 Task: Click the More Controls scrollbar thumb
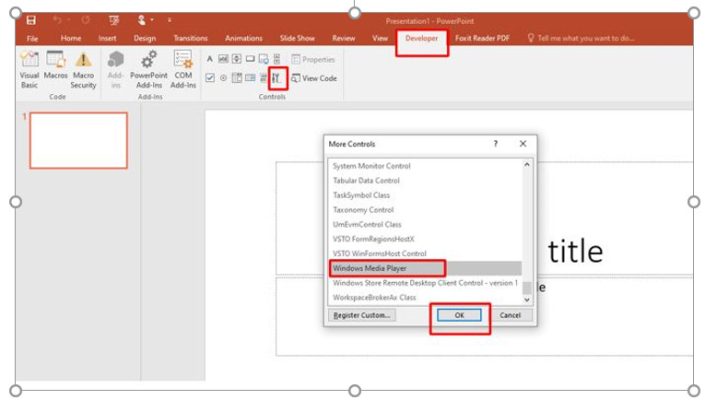pos(527,287)
